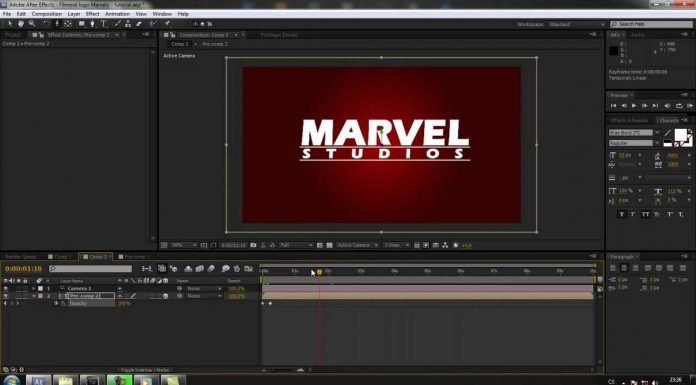Select the Horizontal Type tool
Screen dimensions: 696x385
tap(103, 24)
